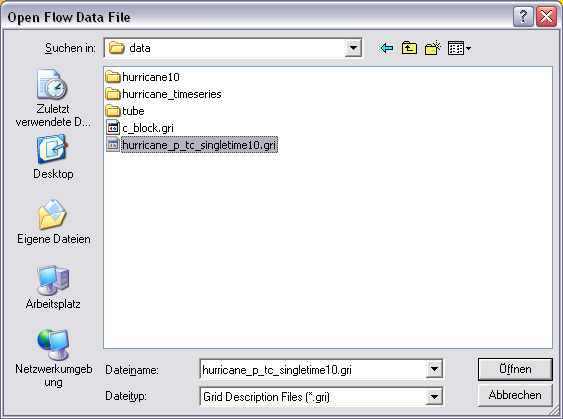Image resolution: width=563 pixels, height=419 pixels.
Task: Select the hurricane_timeseries folder
Action: tap(164, 94)
